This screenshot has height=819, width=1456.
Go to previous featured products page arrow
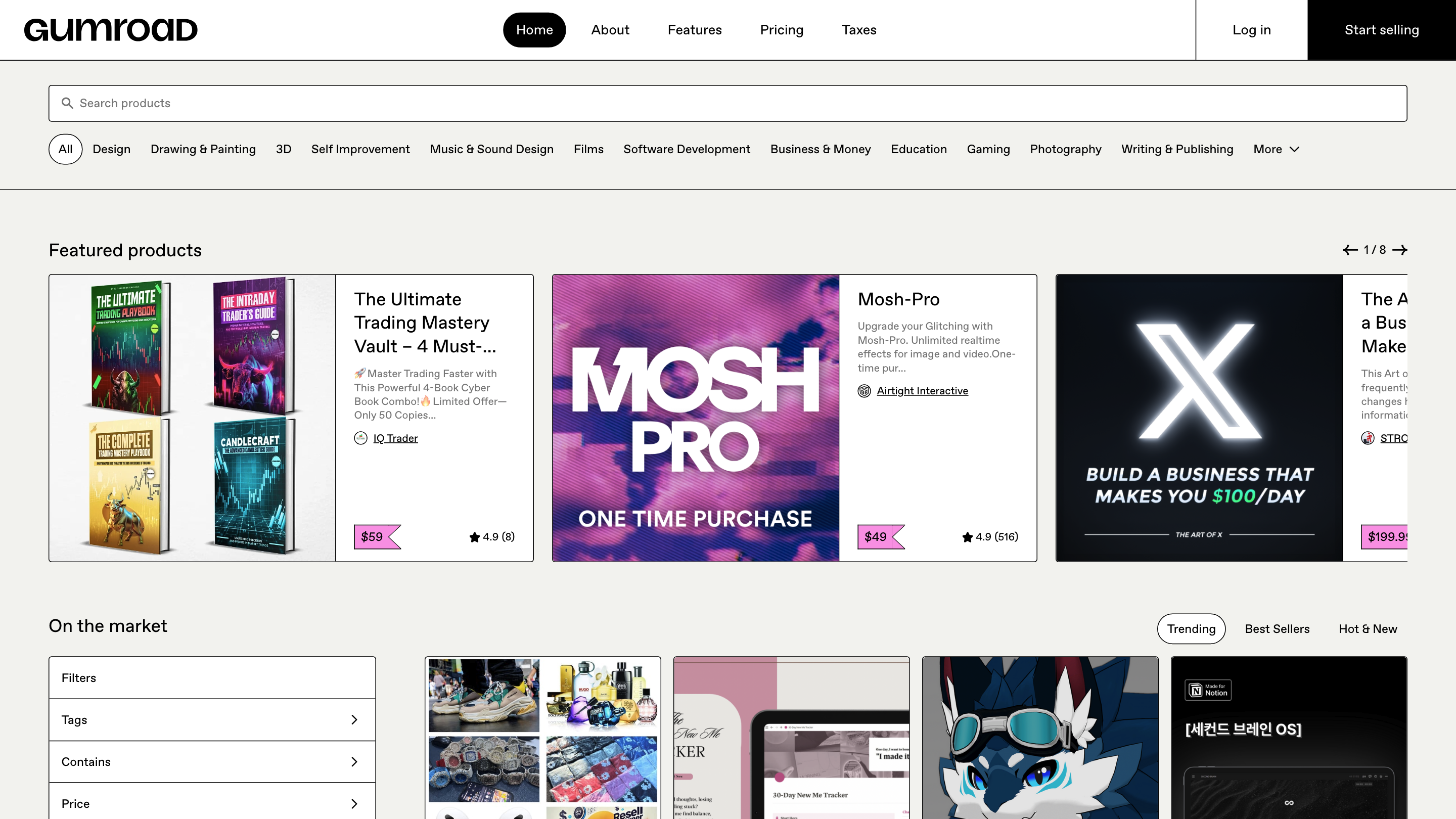[x=1350, y=250]
